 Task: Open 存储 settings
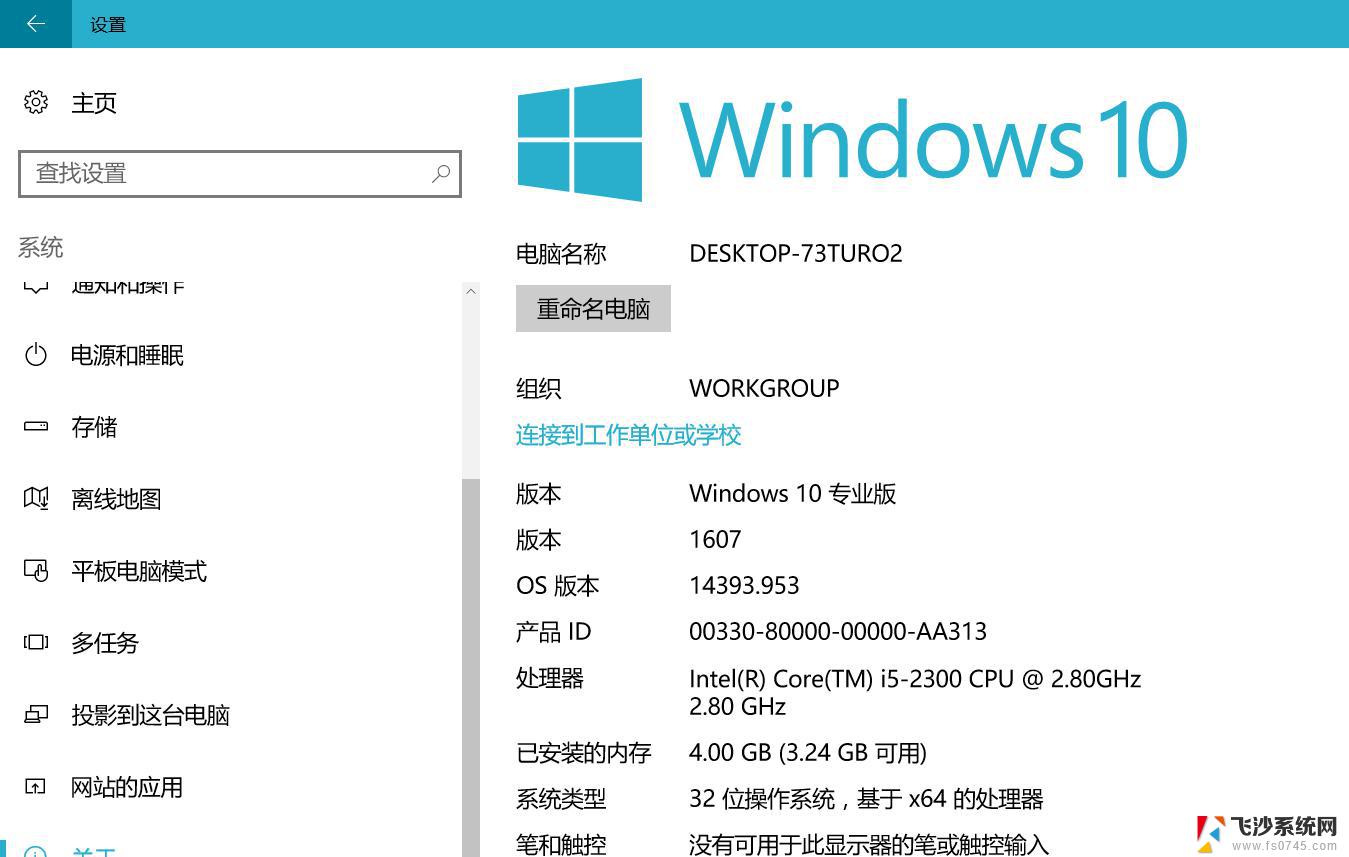pos(94,427)
